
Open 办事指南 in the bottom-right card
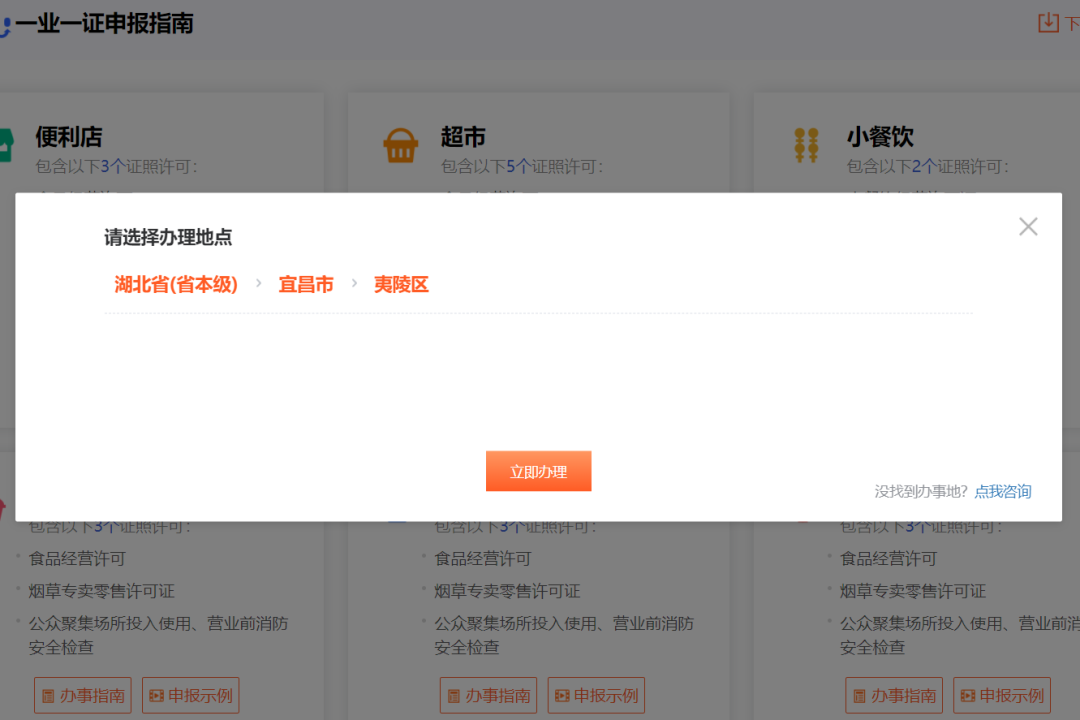click(894, 695)
